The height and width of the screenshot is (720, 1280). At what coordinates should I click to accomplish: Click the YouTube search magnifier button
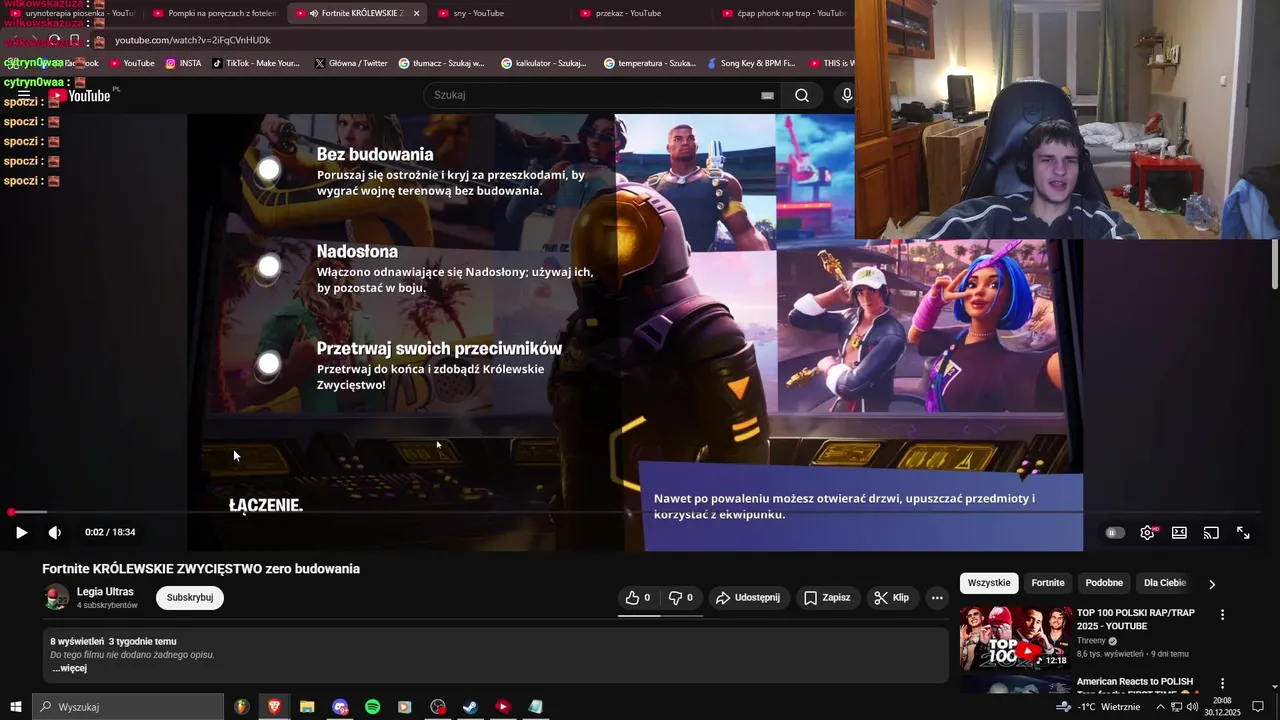(802, 95)
